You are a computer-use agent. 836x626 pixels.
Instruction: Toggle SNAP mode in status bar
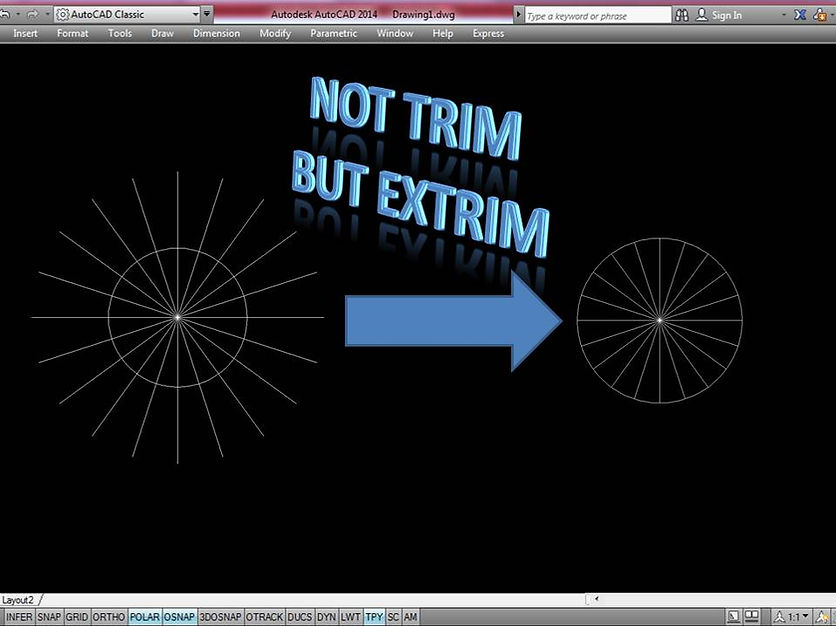[49, 617]
